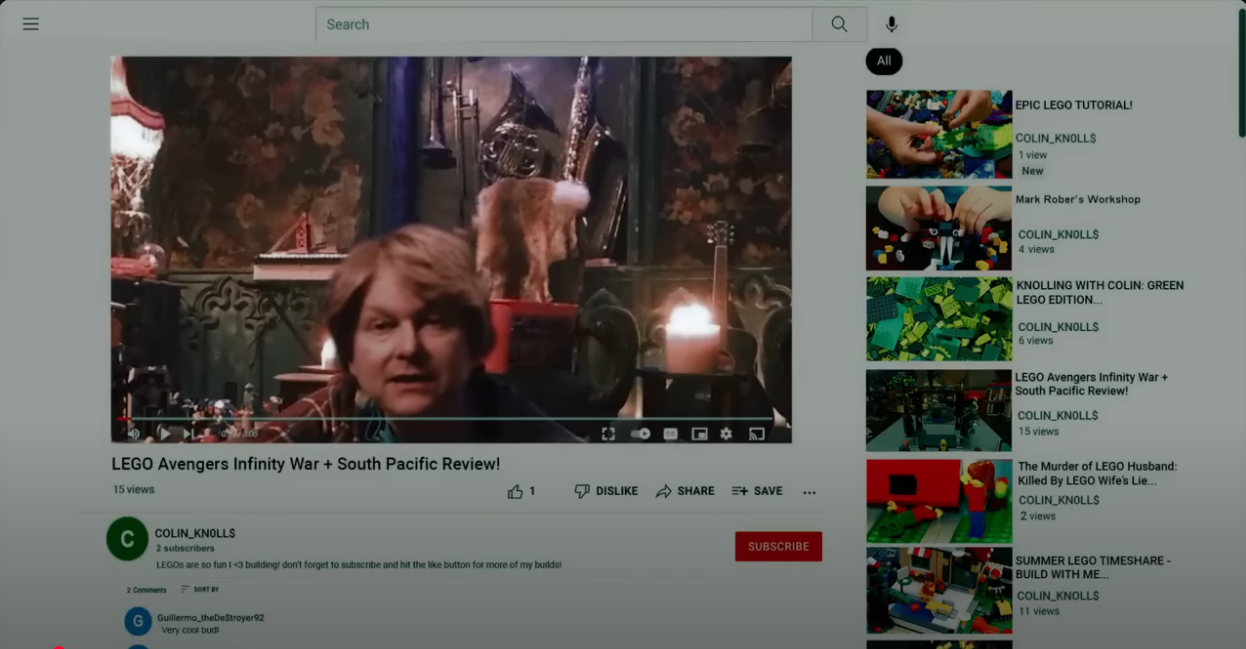The image size is (1246, 649).
Task: Turn on subtitles with the captions icon
Action: click(x=670, y=434)
